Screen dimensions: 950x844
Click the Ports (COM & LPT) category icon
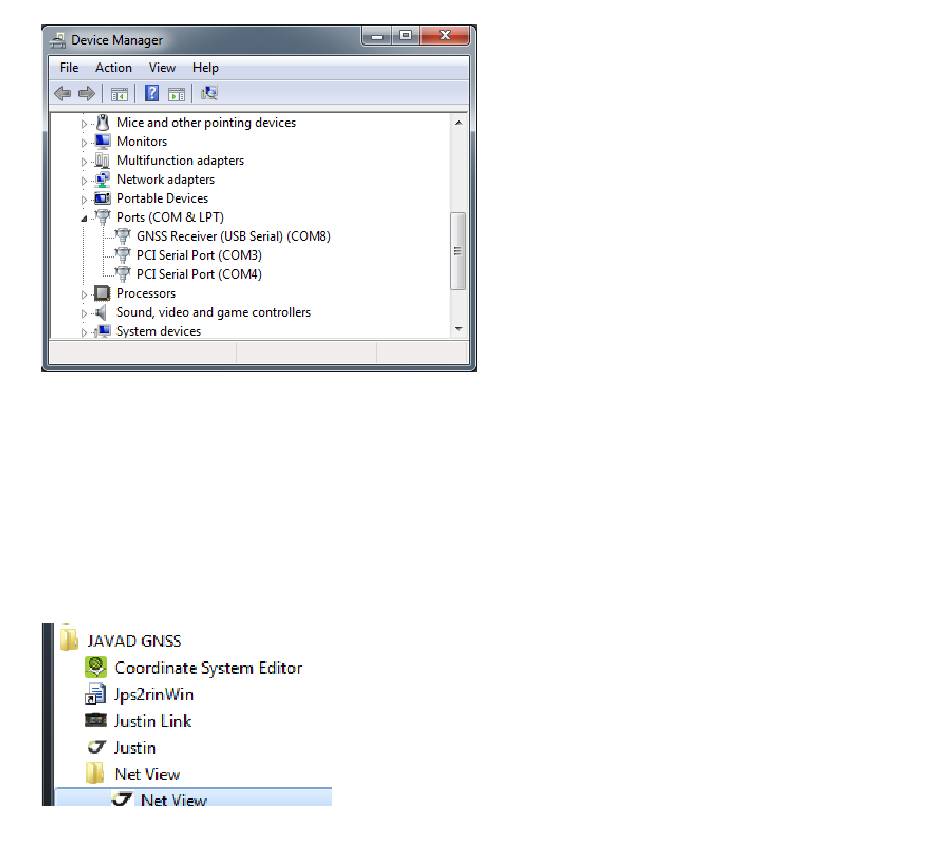point(103,217)
